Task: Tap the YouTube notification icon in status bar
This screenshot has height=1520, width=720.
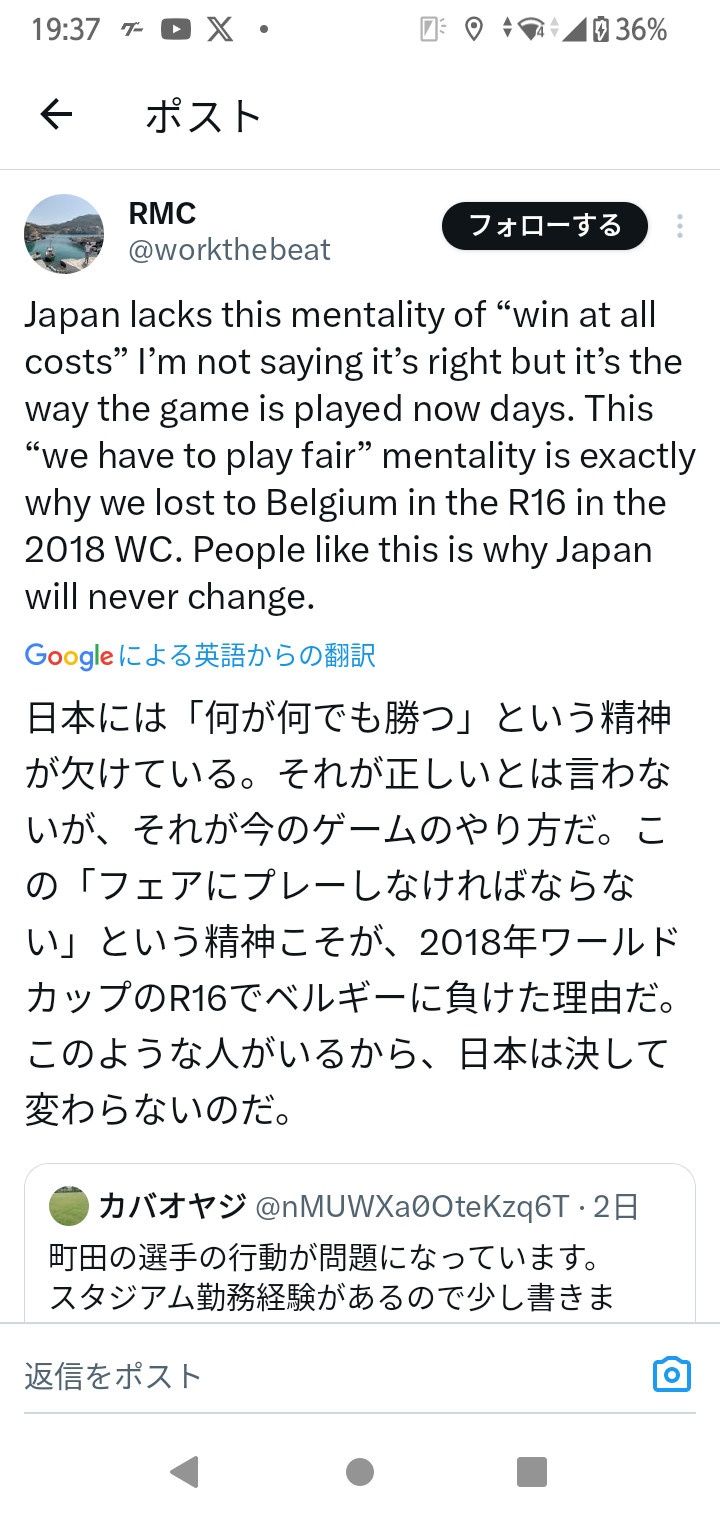Action: coord(175,30)
